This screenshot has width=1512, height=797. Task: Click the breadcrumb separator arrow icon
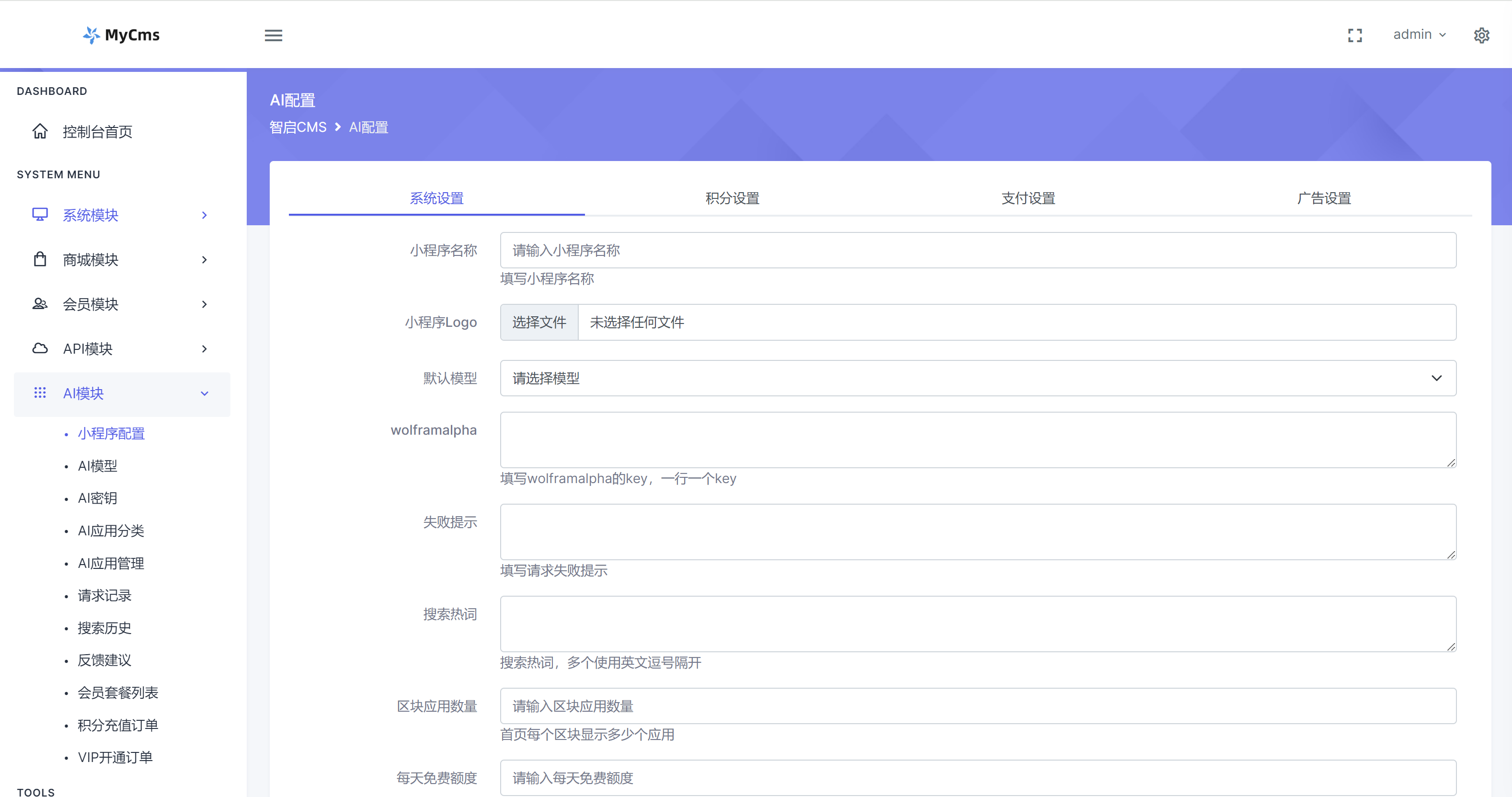[x=337, y=127]
